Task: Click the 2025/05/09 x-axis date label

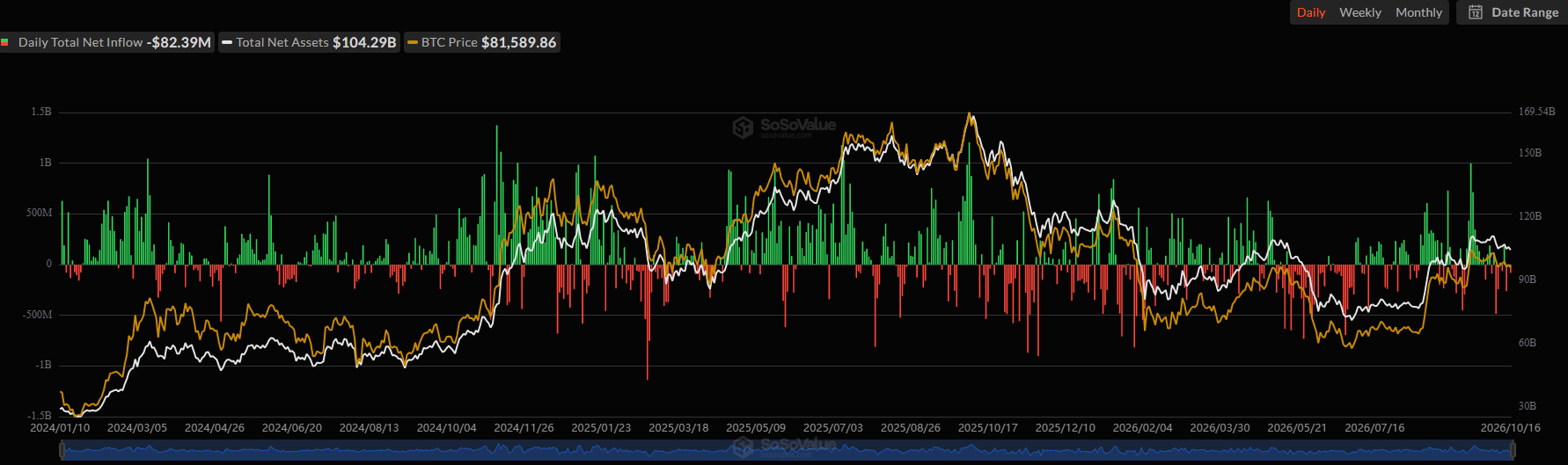Action: tap(756, 428)
